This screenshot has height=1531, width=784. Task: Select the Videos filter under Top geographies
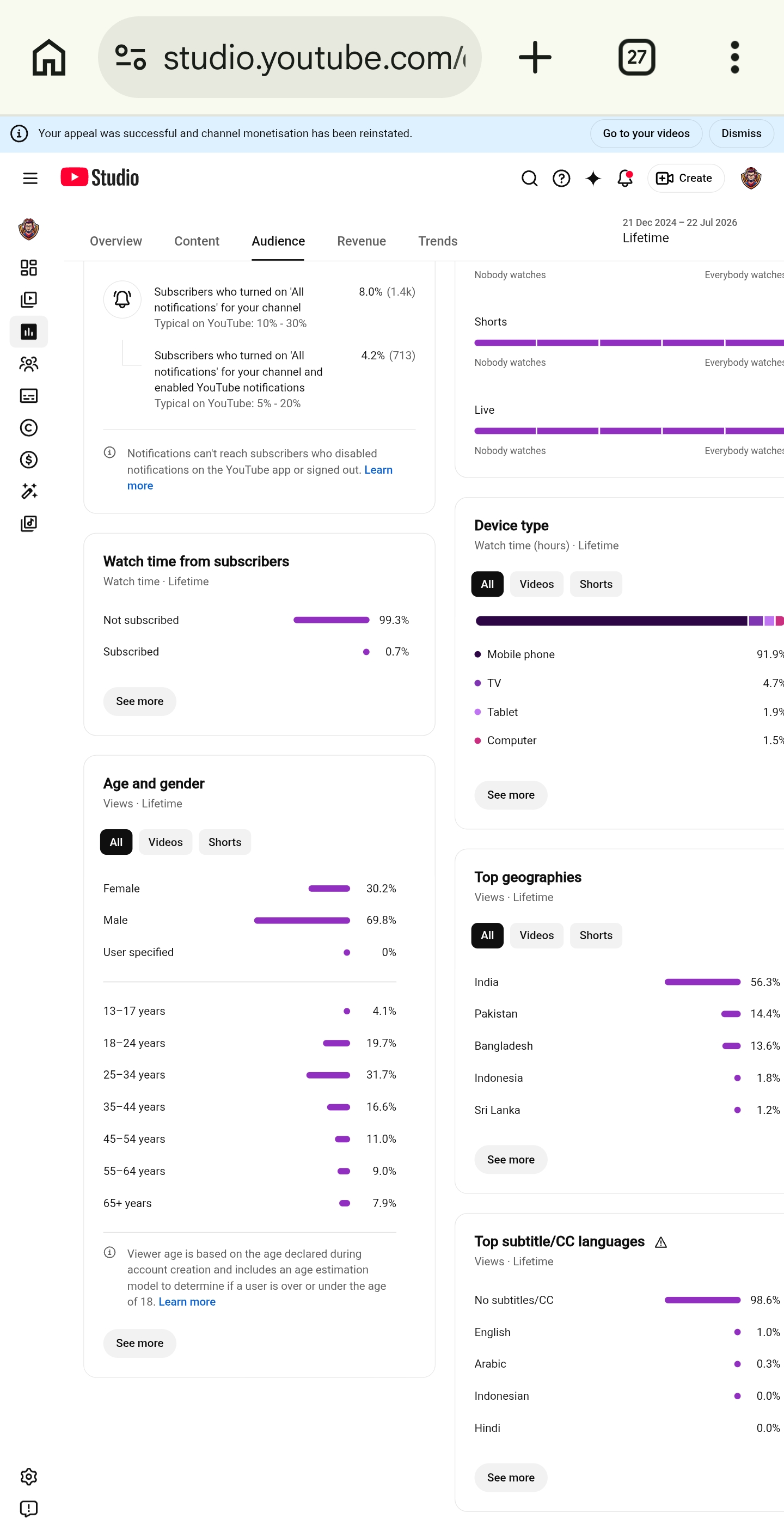coord(536,935)
